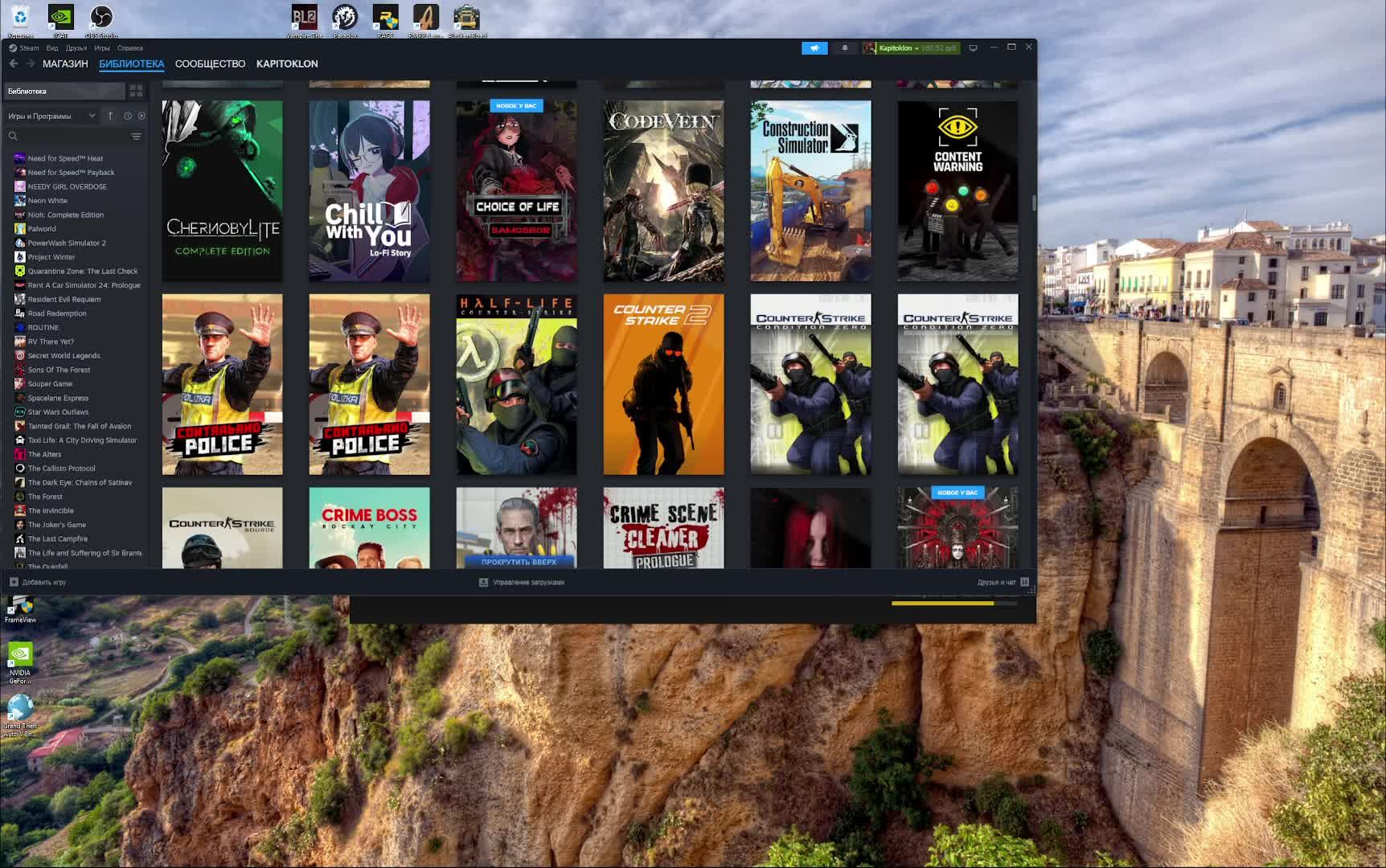This screenshot has width=1386, height=868.
Task: Click the FrameView desktop shortcut
Action: (20, 611)
